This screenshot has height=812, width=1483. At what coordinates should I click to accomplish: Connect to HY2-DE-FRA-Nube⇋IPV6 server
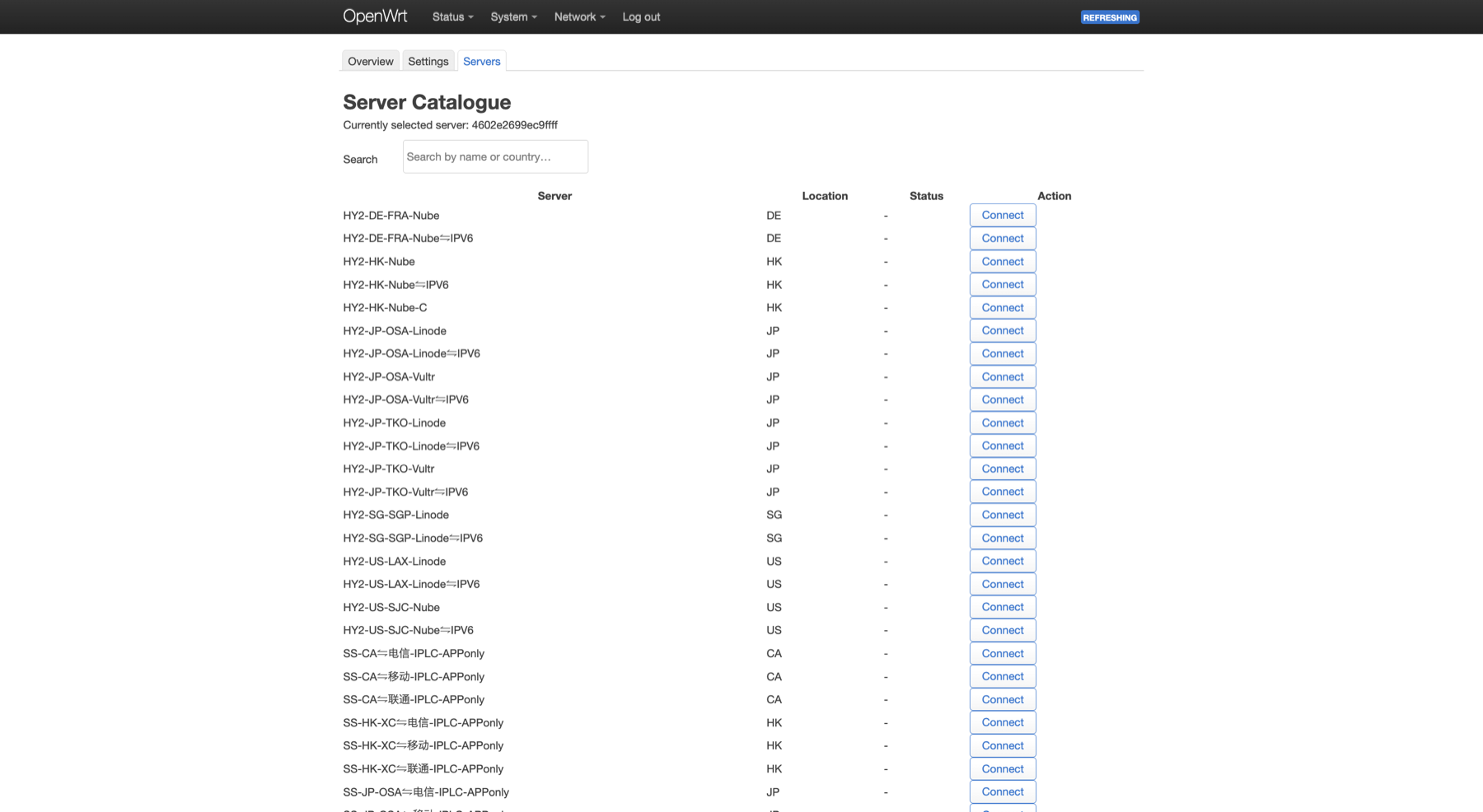(1003, 238)
